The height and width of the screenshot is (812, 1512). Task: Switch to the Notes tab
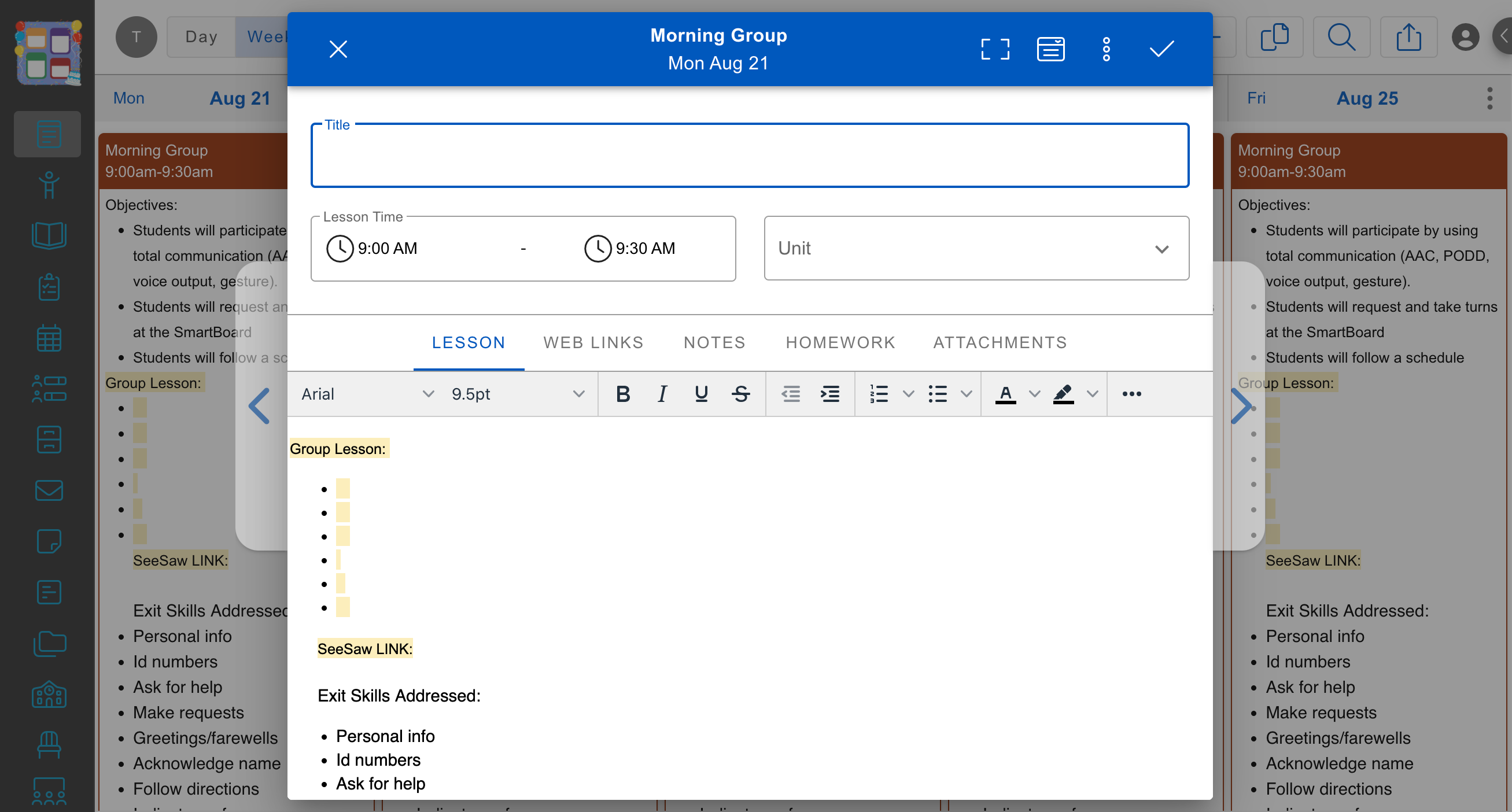[x=714, y=342]
